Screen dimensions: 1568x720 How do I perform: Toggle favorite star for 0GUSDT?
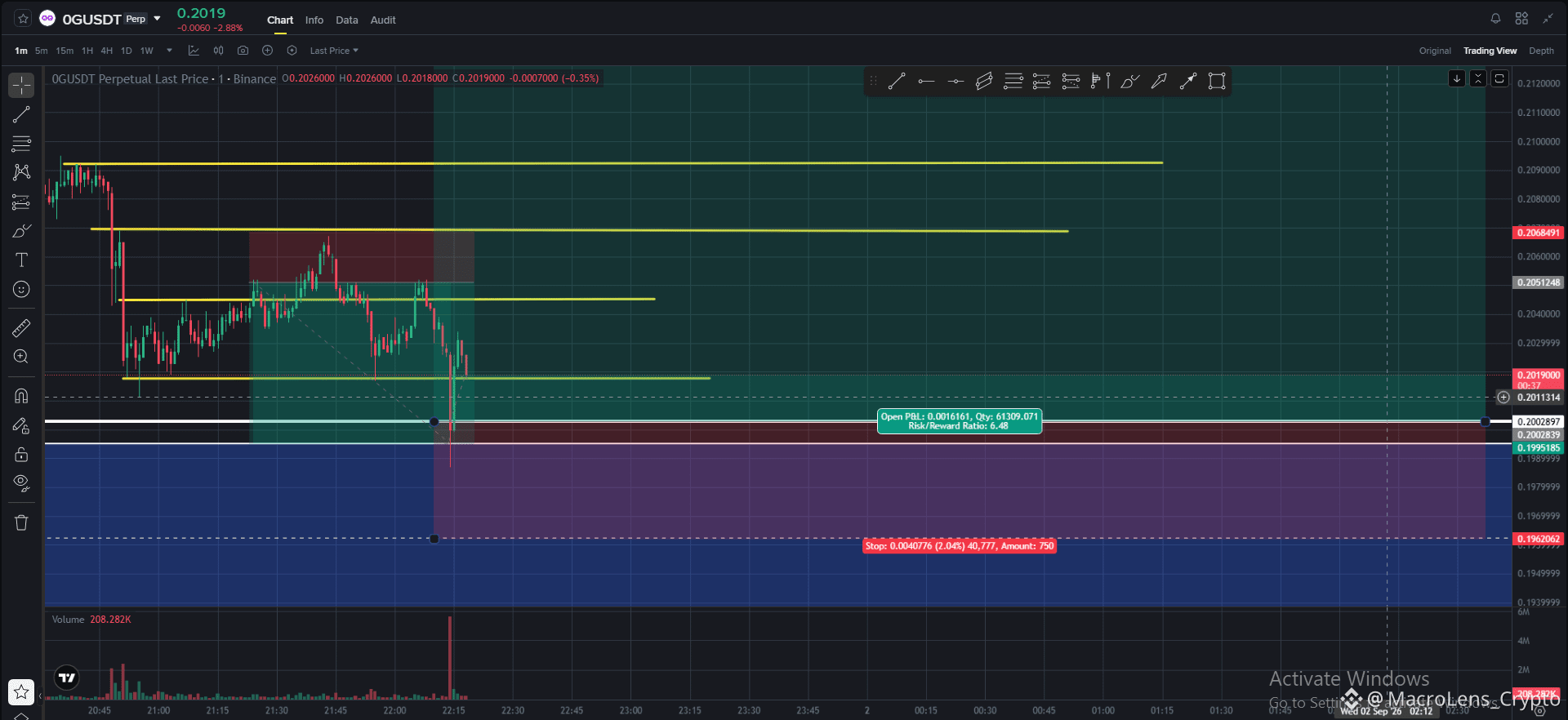23,18
